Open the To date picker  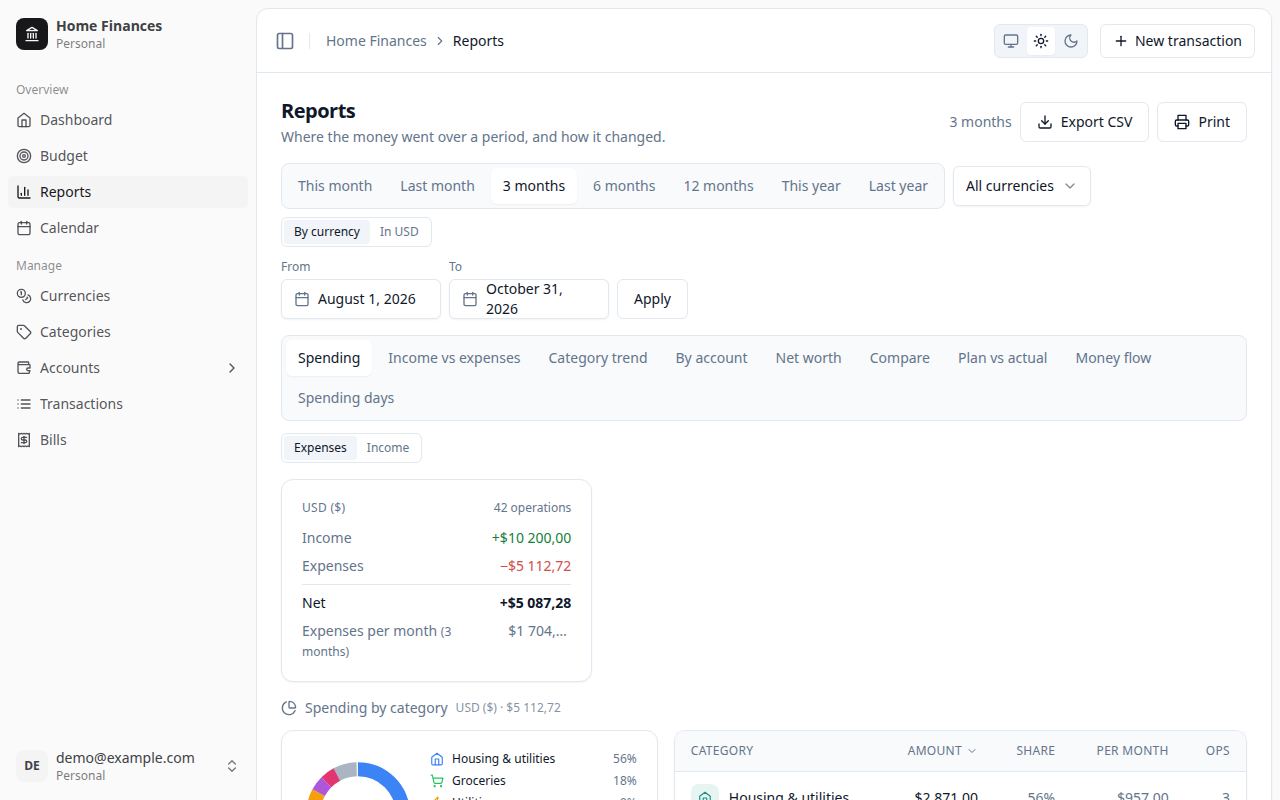[529, 299]
